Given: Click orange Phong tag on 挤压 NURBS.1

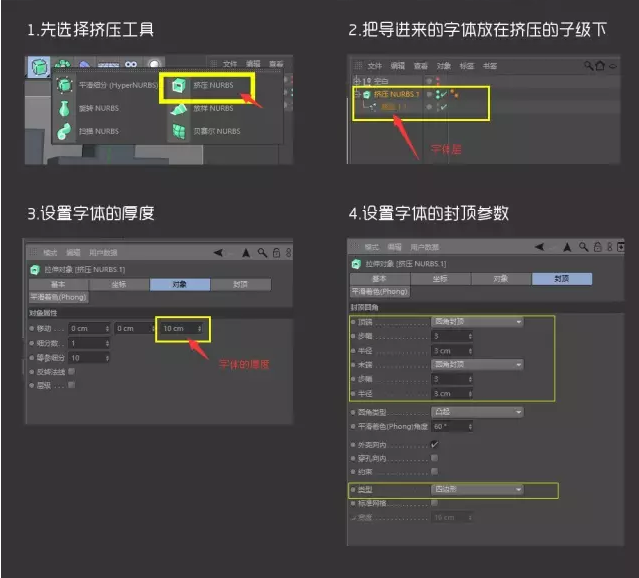Looking at the screenshot, I should [454, 94].
